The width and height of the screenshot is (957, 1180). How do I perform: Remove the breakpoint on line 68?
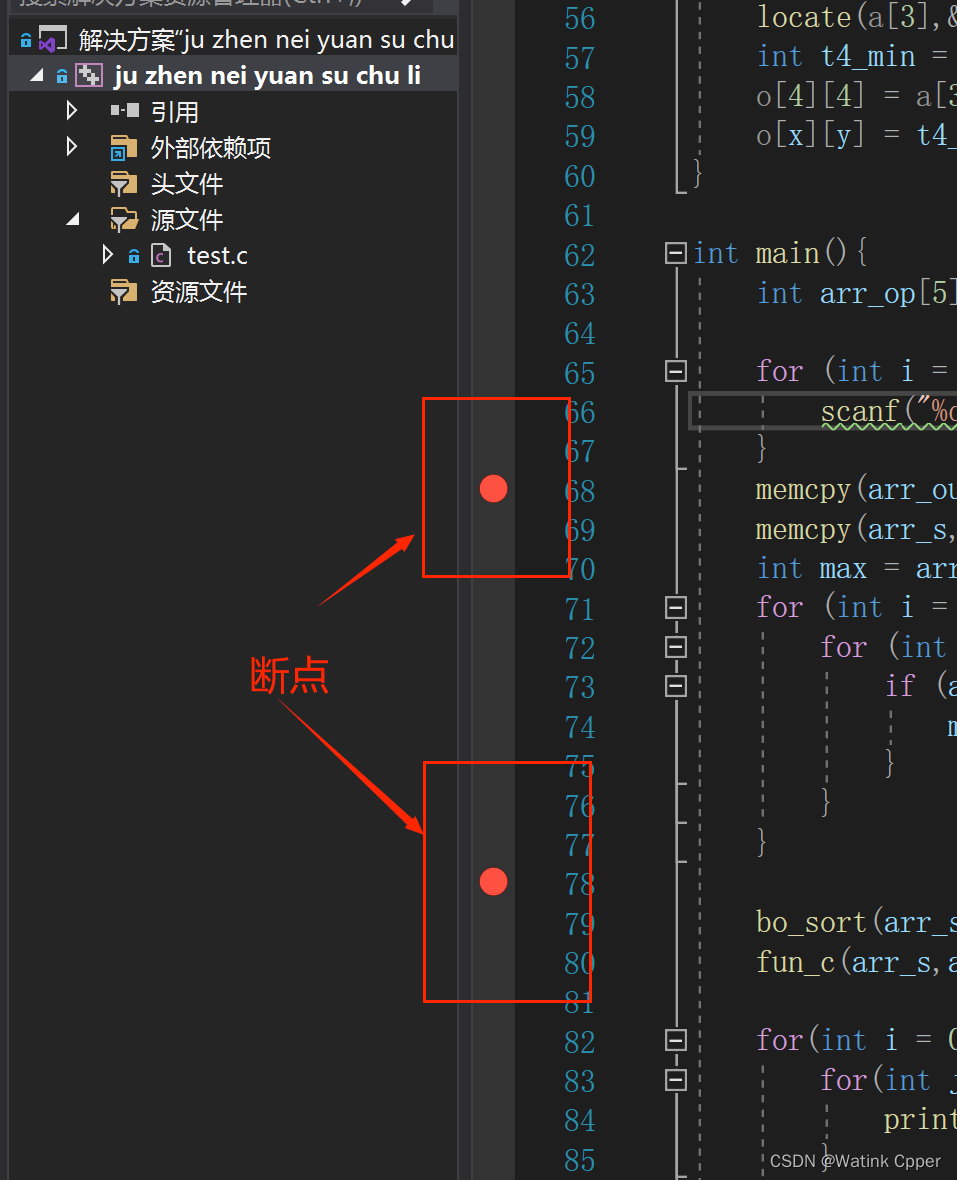[x=494, y=488]
